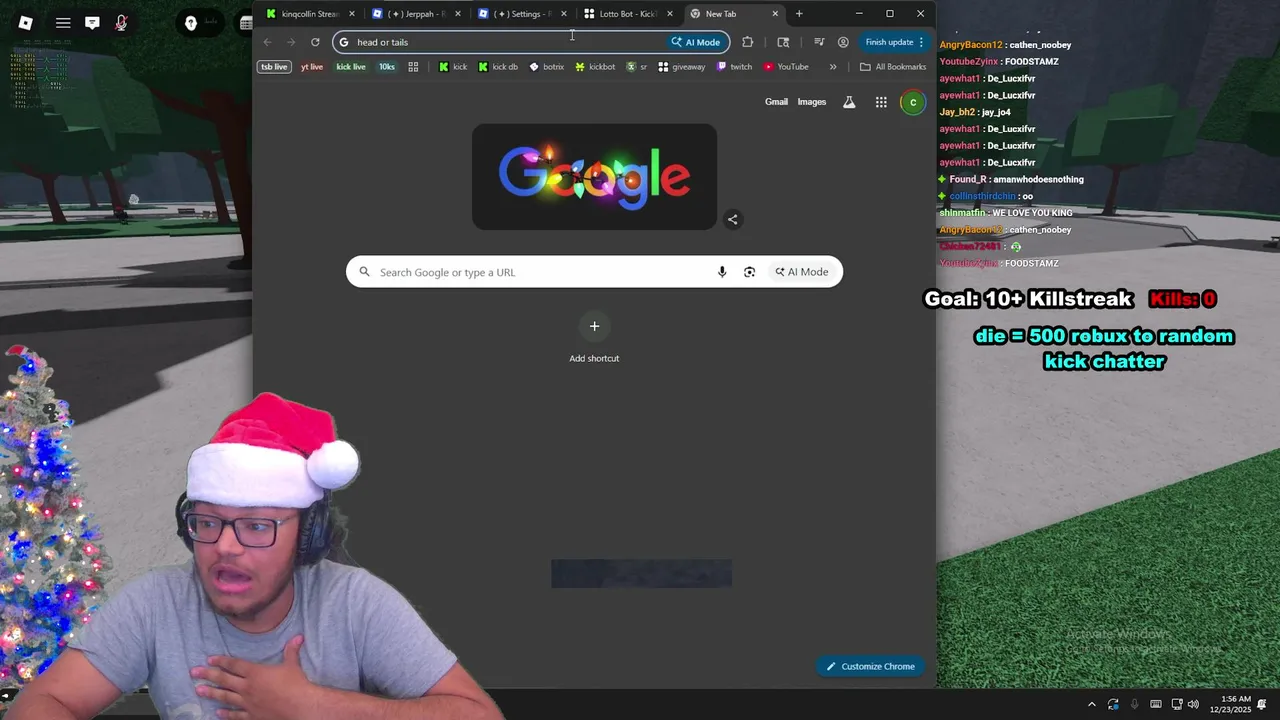Open the botrix bookmark
1280x720 pixels.
coord(547,67)
